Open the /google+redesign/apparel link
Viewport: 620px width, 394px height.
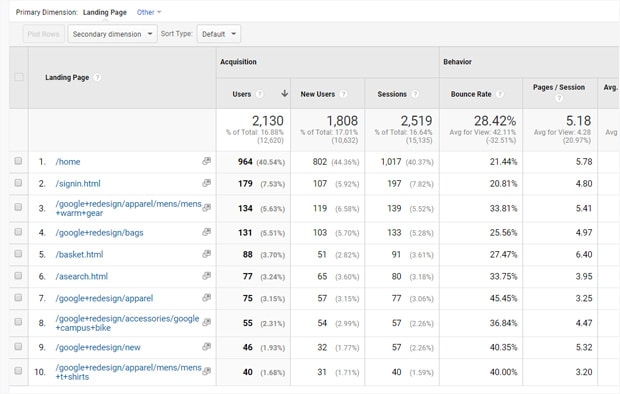(104, 298)
